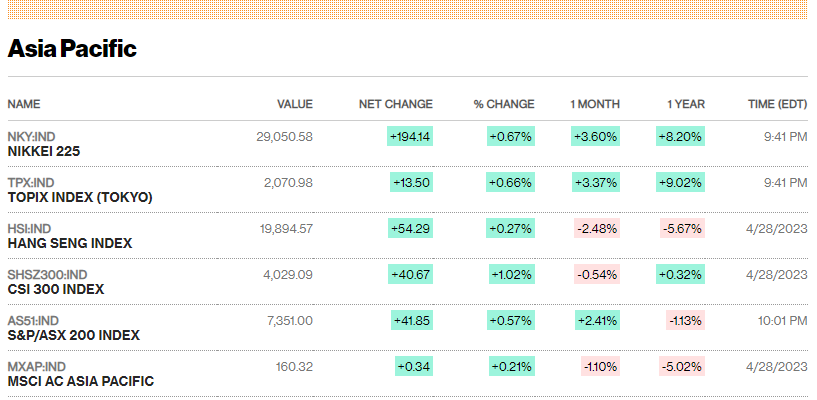Open the MSCI AC ASIA PACIFIC link
Image resolution: width=817 pixels, height=400 pixels.
81,381
